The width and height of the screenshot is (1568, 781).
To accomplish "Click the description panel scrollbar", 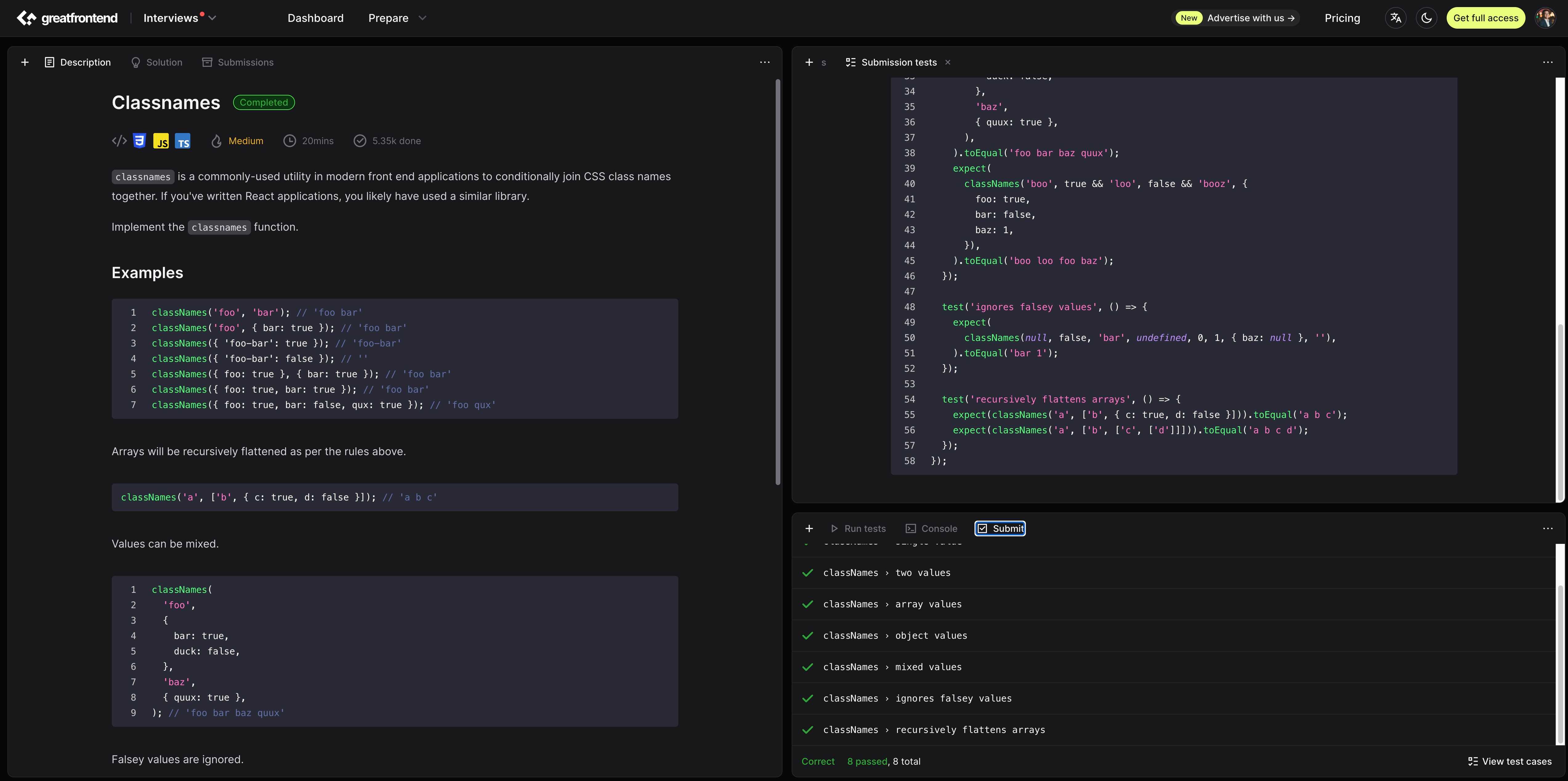I will (777, 282).
